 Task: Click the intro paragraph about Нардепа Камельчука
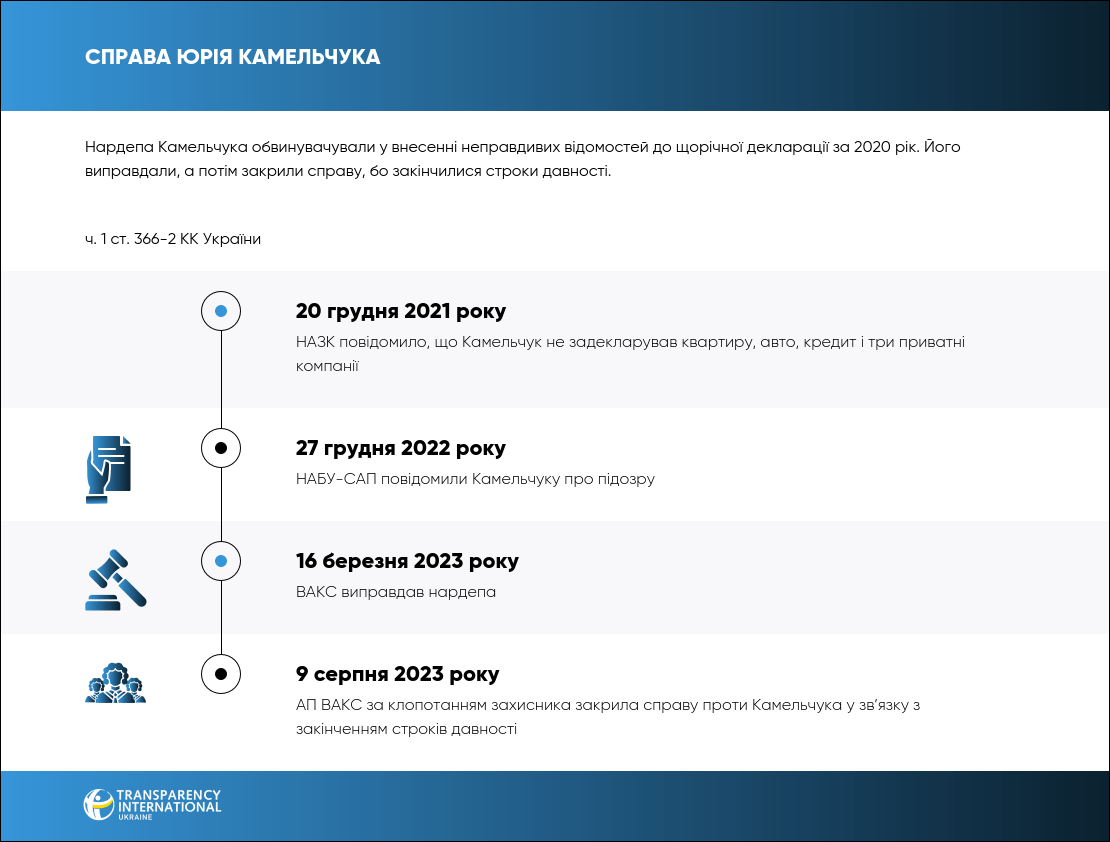[523, 159]
